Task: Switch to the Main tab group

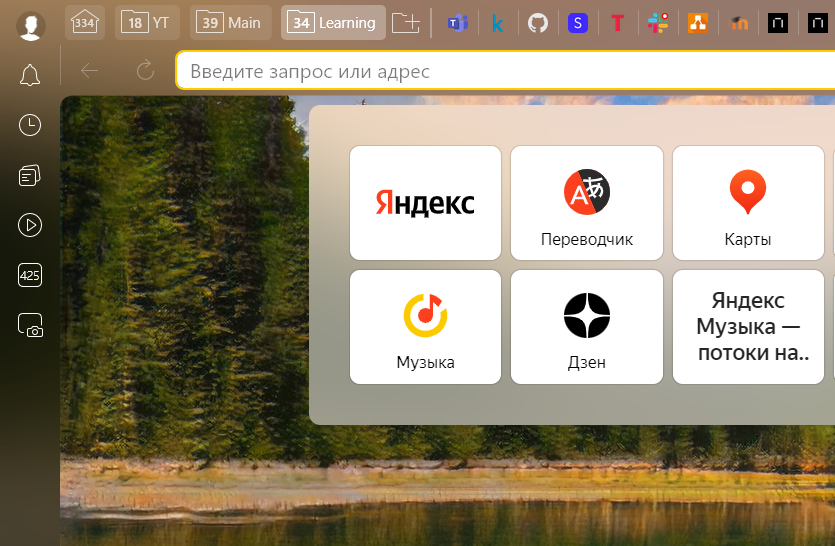Action: point(230,23)
